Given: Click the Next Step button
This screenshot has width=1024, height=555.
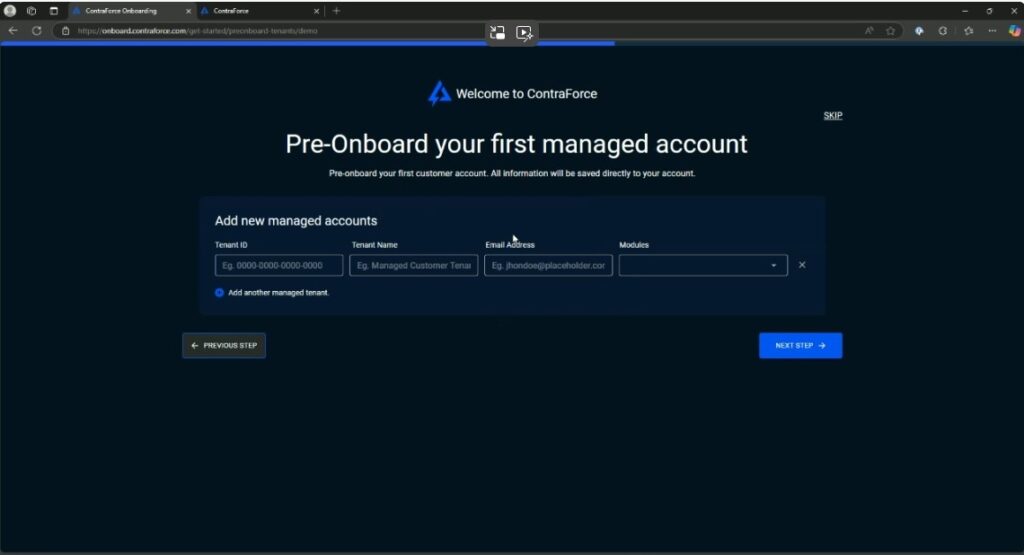Looking at the screenshot, I should point(800,345).
